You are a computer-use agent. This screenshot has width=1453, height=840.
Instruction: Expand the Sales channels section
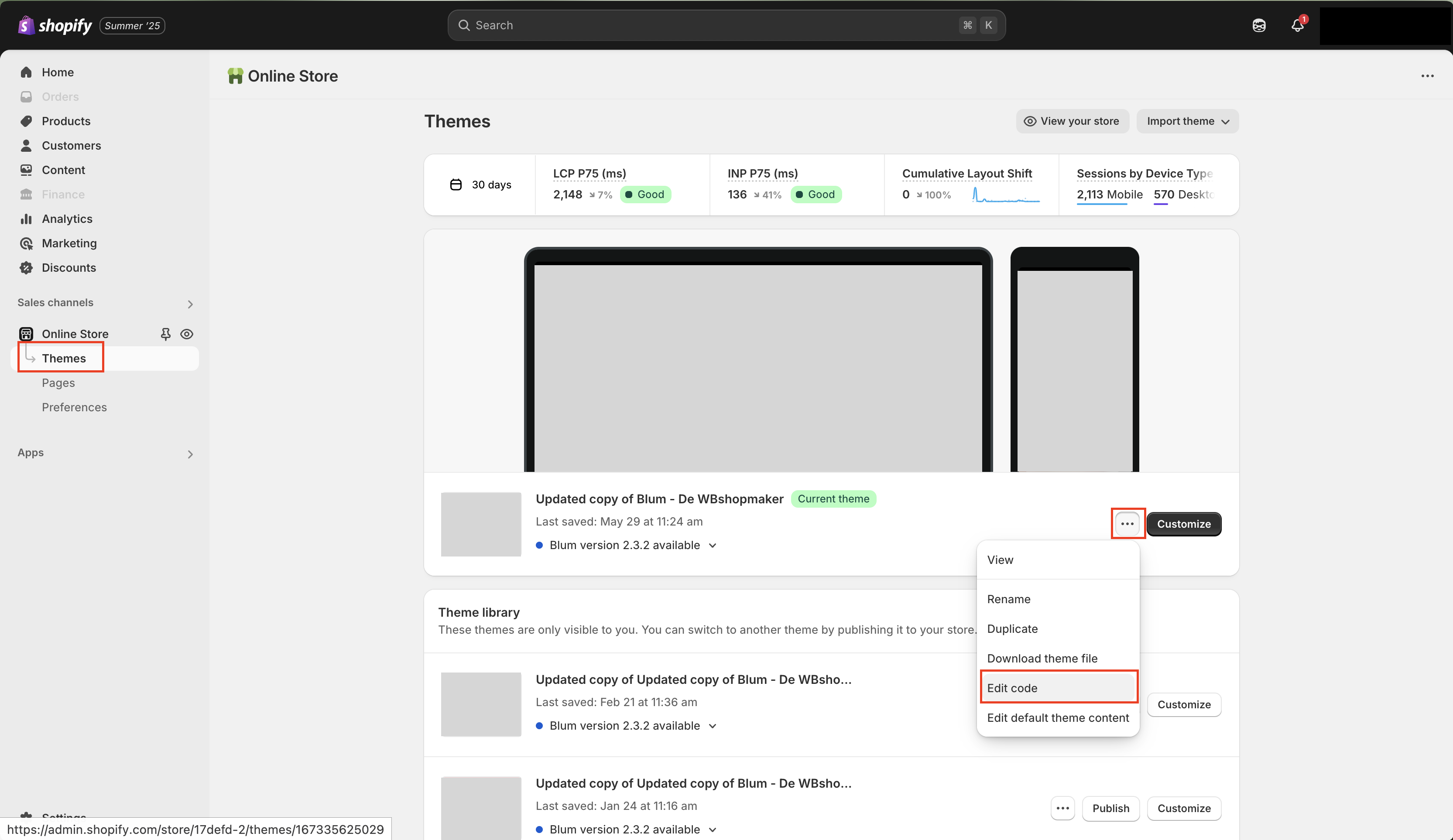pos(190,304)
